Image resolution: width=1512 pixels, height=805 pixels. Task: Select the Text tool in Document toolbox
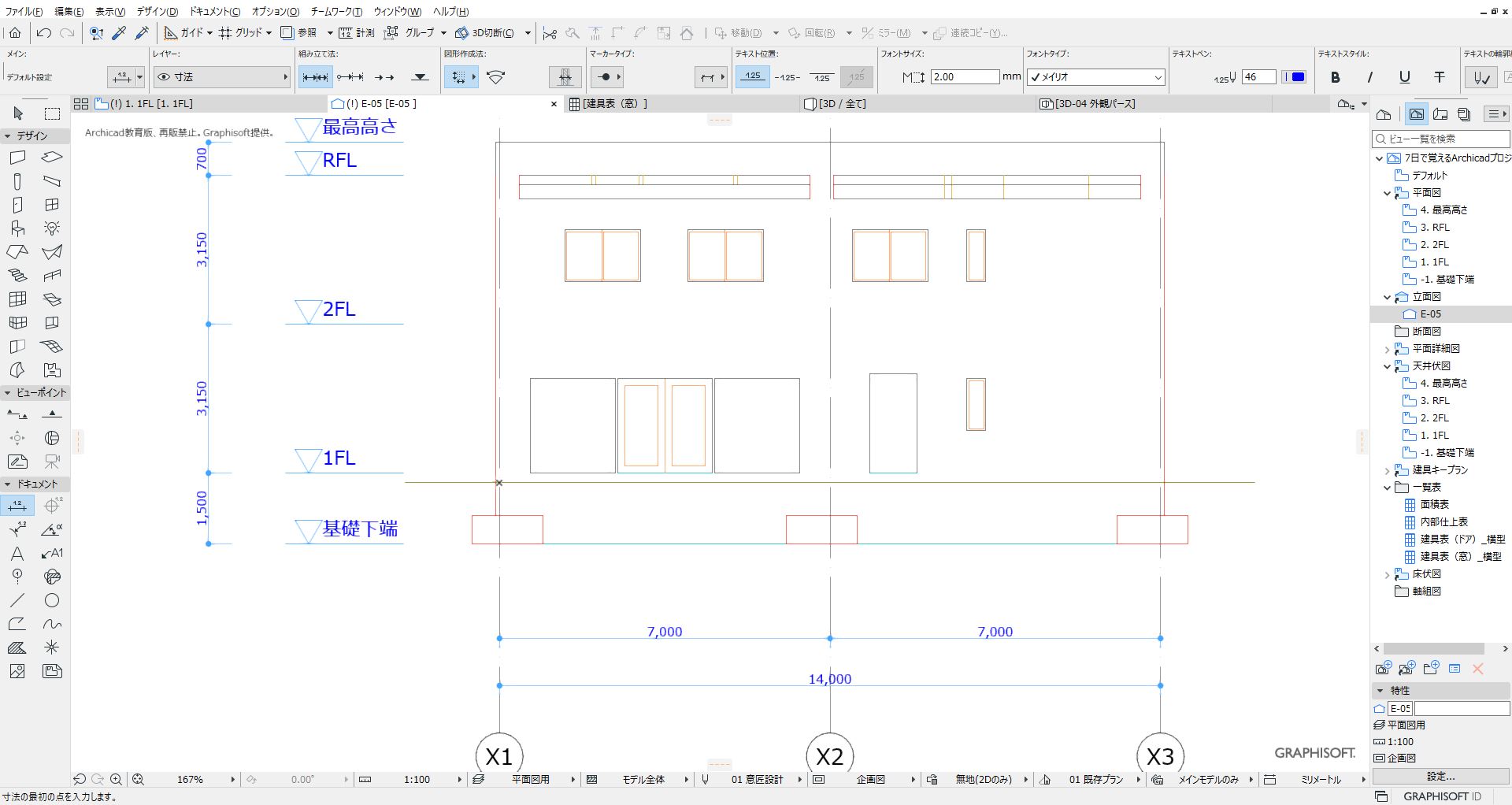[x=17, y=554]
